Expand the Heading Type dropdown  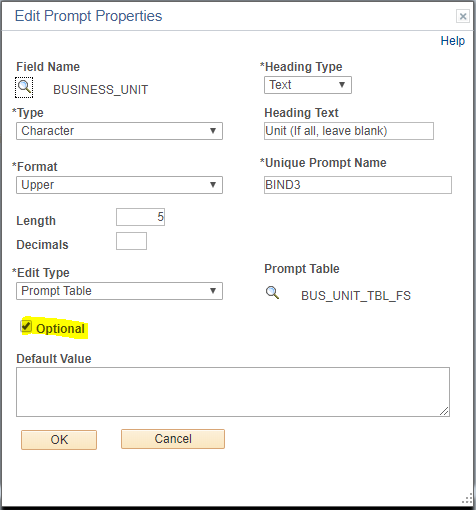(308, 85)
